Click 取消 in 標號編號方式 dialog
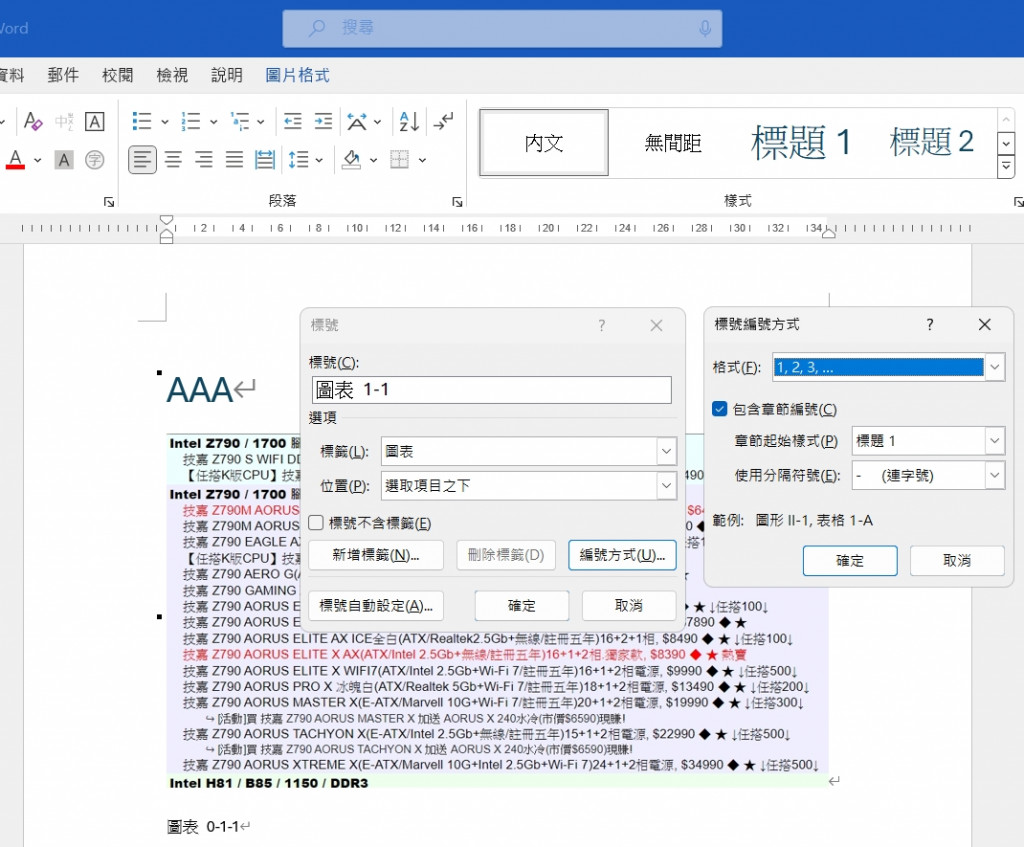The width and height of the screenshot is (1024, 847). click(957, 560)
